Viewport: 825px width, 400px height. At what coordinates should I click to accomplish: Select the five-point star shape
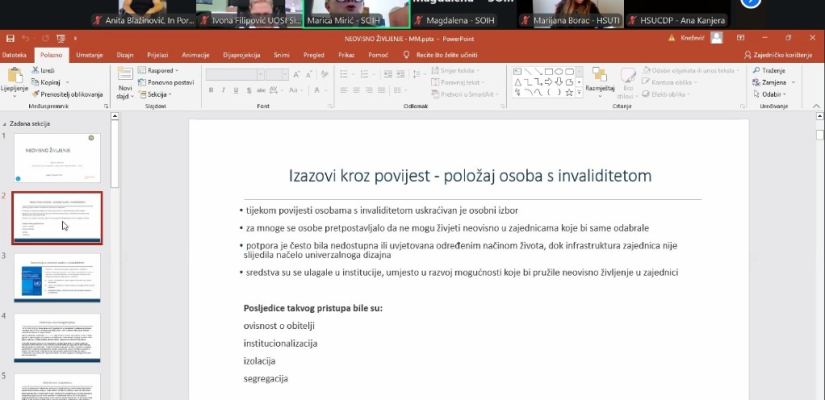[569, 93]
